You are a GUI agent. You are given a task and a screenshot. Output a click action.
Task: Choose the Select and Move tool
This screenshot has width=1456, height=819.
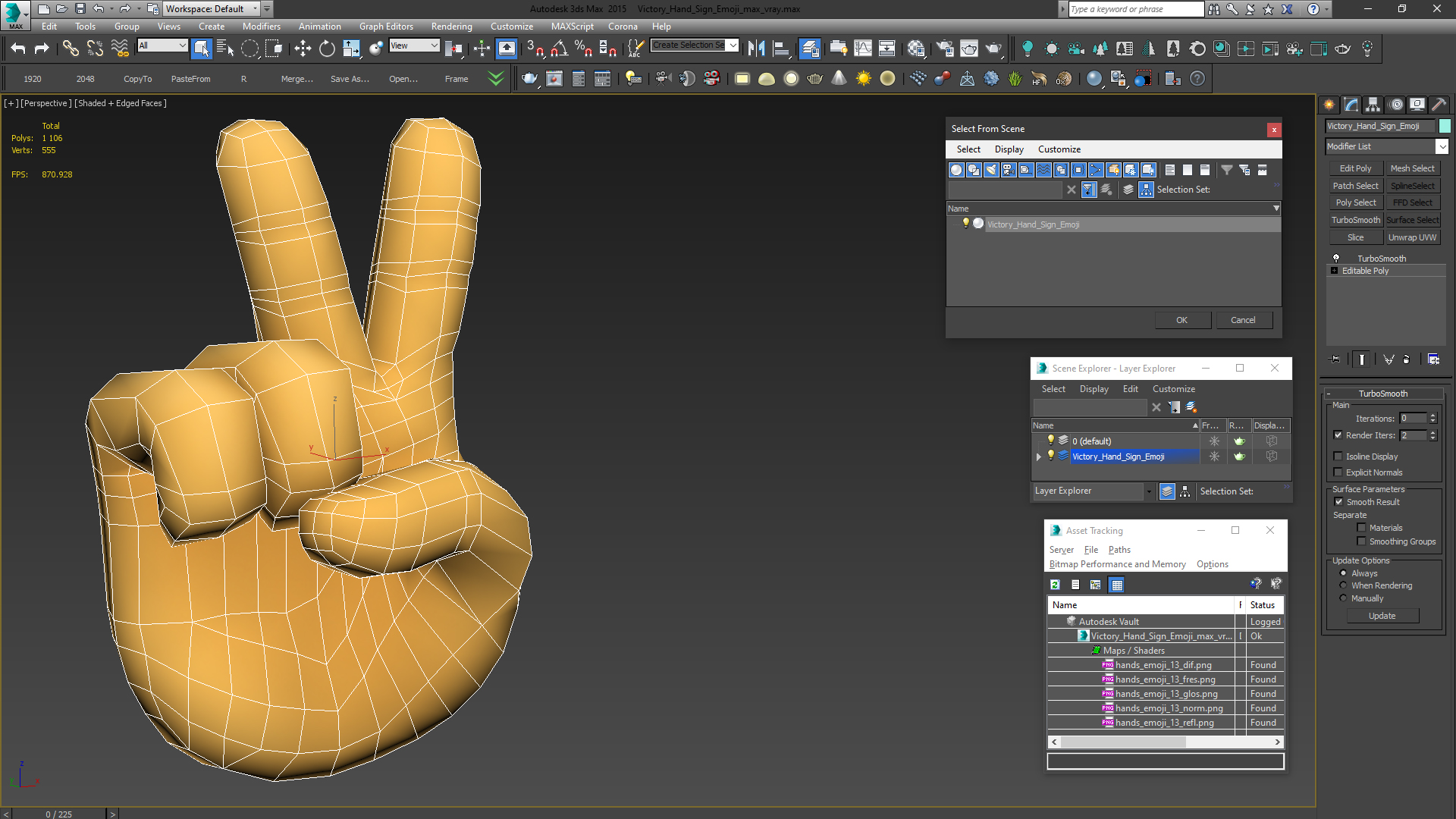coord(303,49)
